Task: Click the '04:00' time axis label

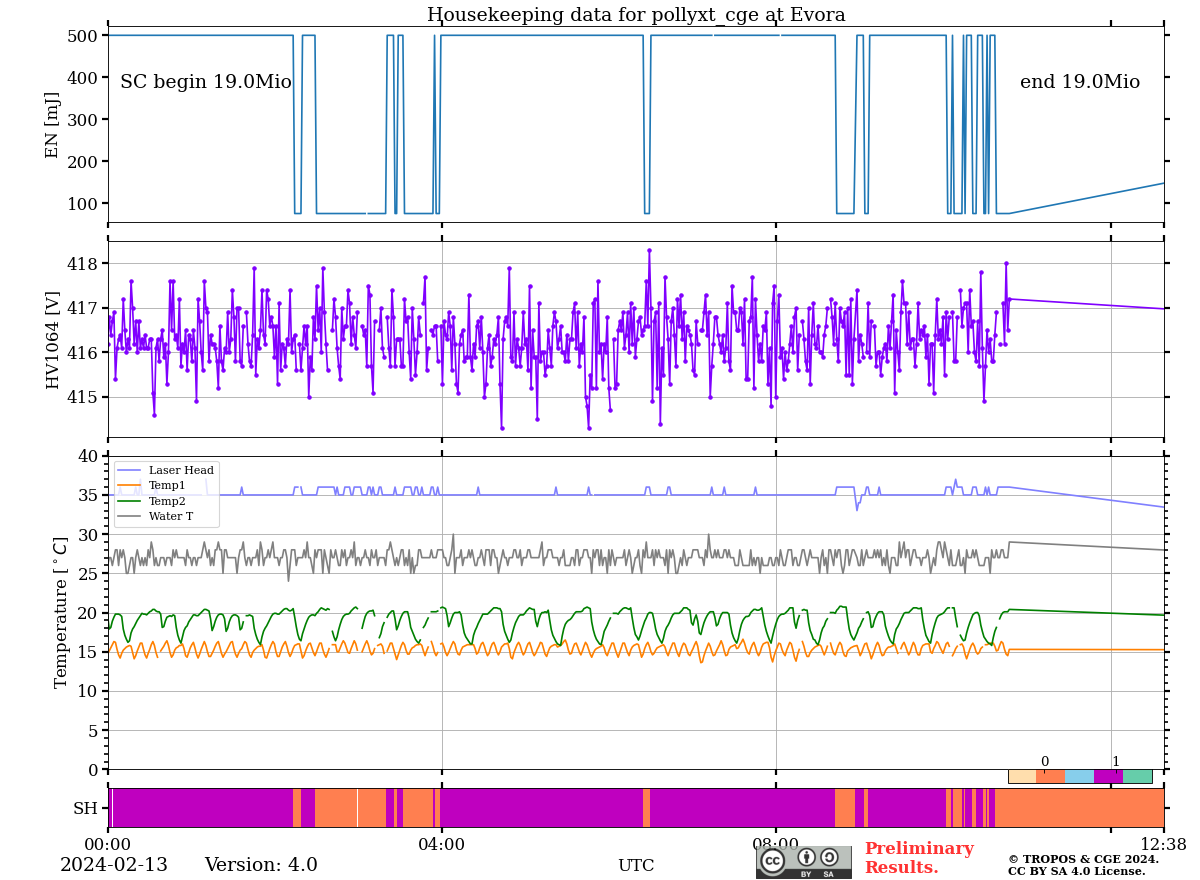Action: click(x=442, y=845)
